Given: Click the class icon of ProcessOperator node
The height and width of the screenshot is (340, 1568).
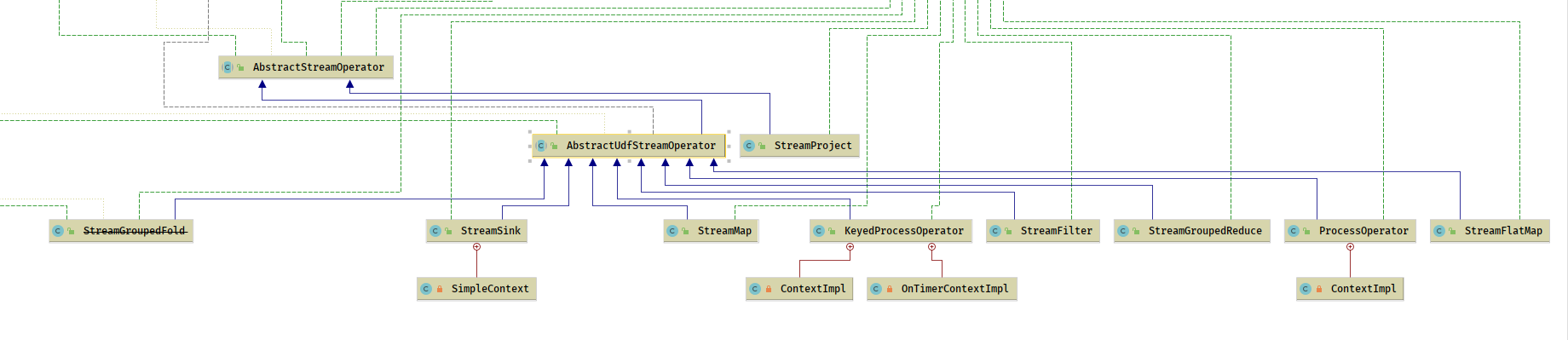Looking at the screenshot, I should [x=1294, y=231].
